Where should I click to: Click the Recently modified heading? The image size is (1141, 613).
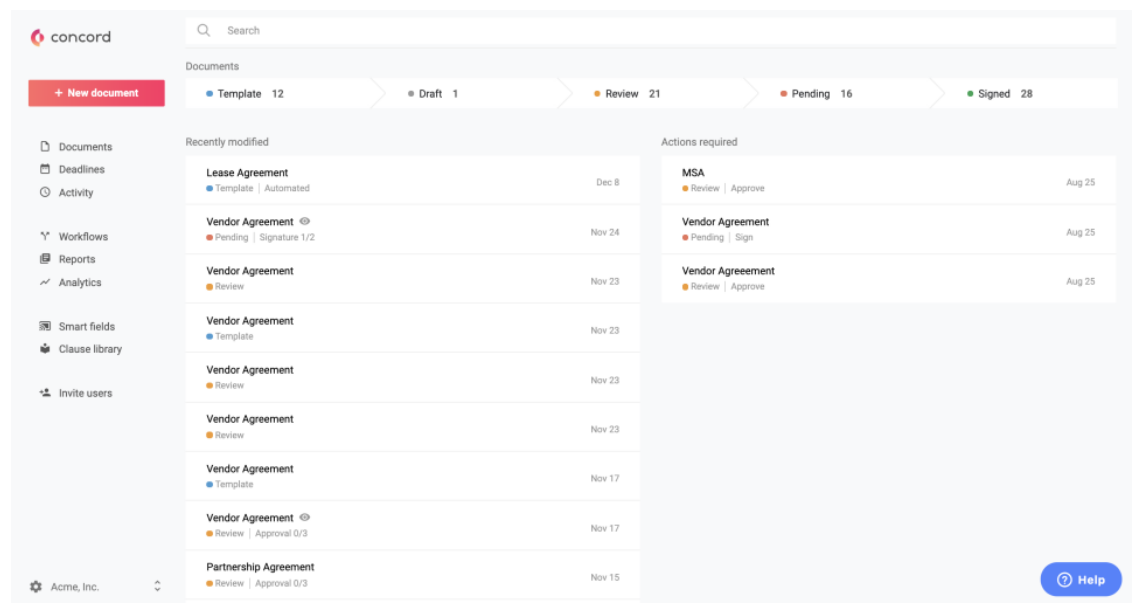pos(227,142)
